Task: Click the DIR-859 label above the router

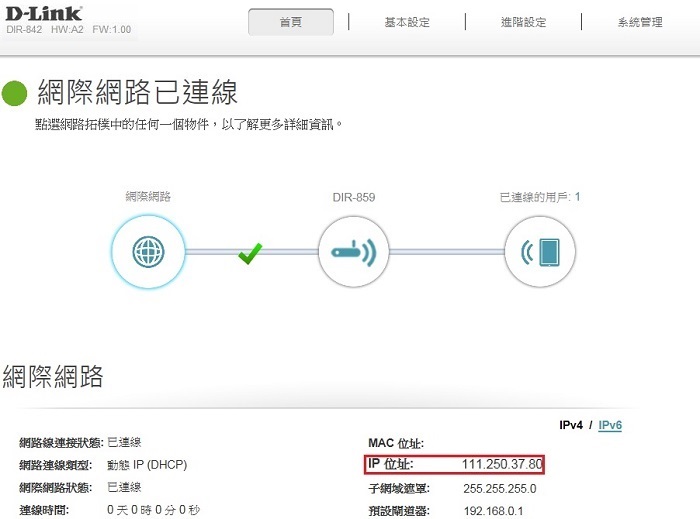Action: pyautogui.click(x=353, y=197)
